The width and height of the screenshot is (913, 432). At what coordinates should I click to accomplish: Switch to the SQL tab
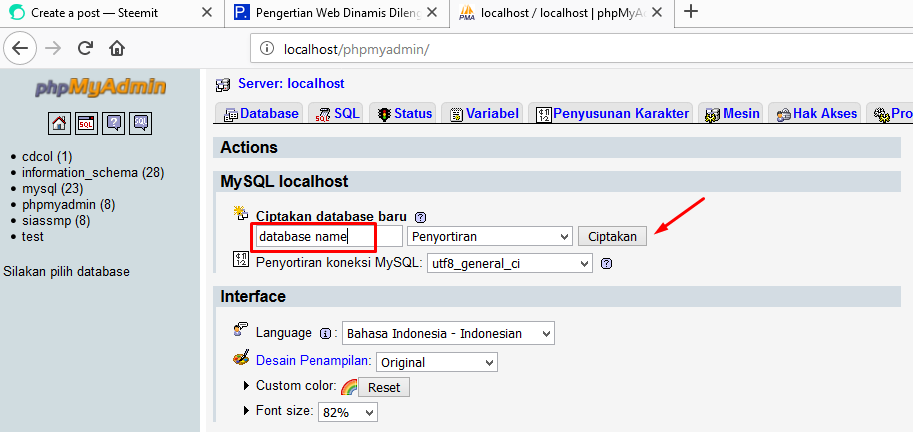[x=337, y=114]
